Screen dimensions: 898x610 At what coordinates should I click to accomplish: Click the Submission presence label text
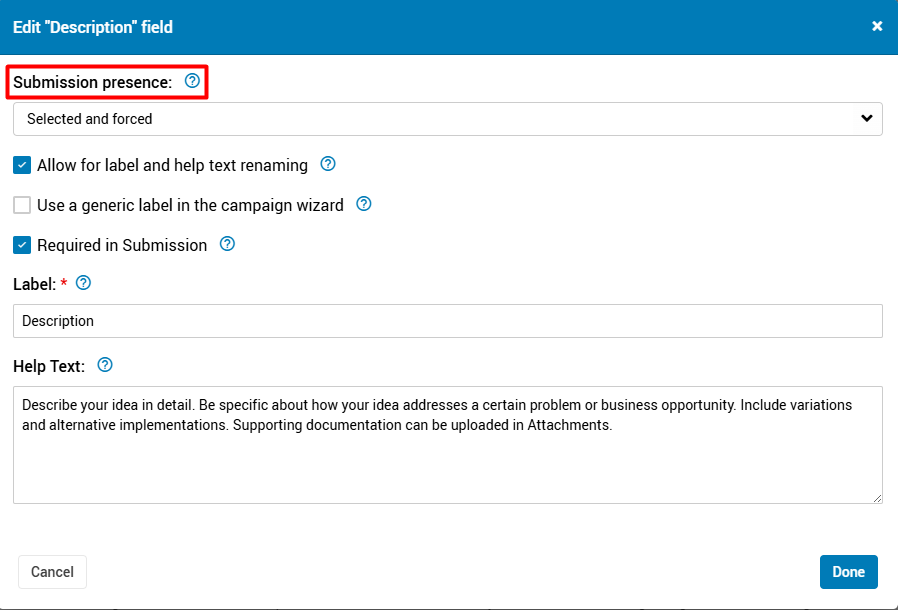coord(93,82)
